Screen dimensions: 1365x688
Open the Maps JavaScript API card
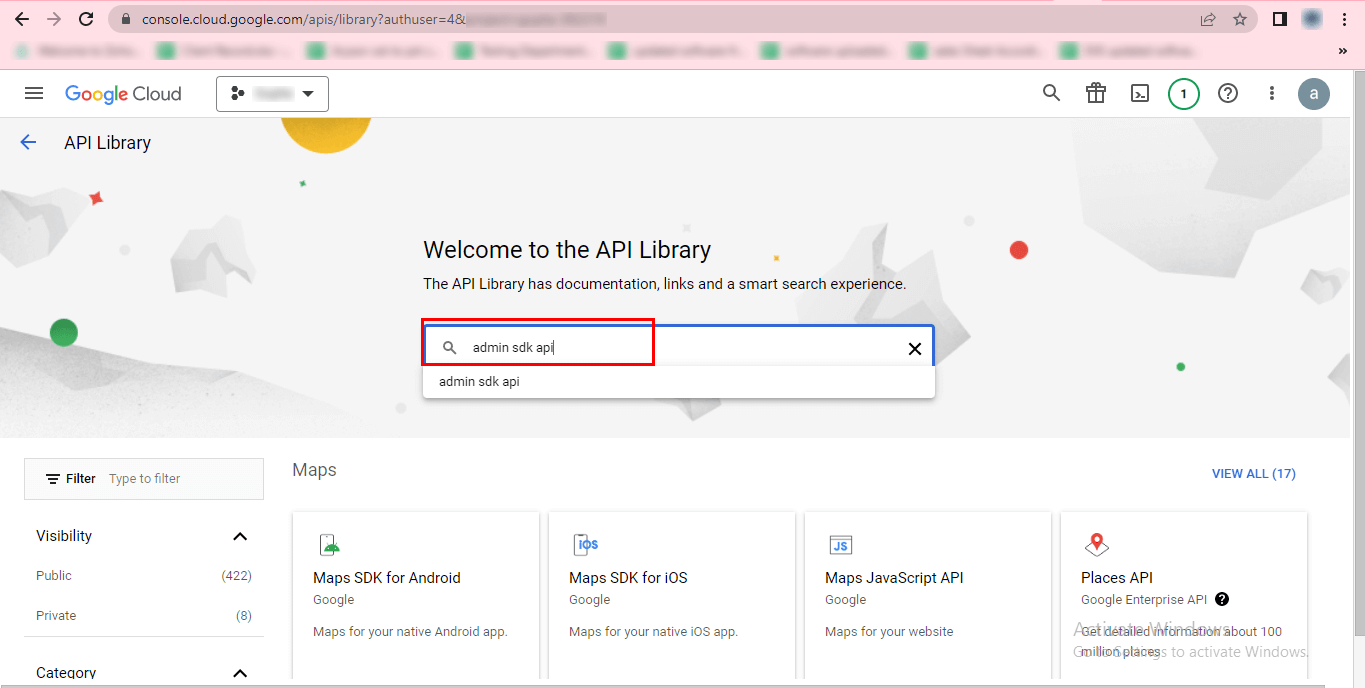tap(928, 596)
